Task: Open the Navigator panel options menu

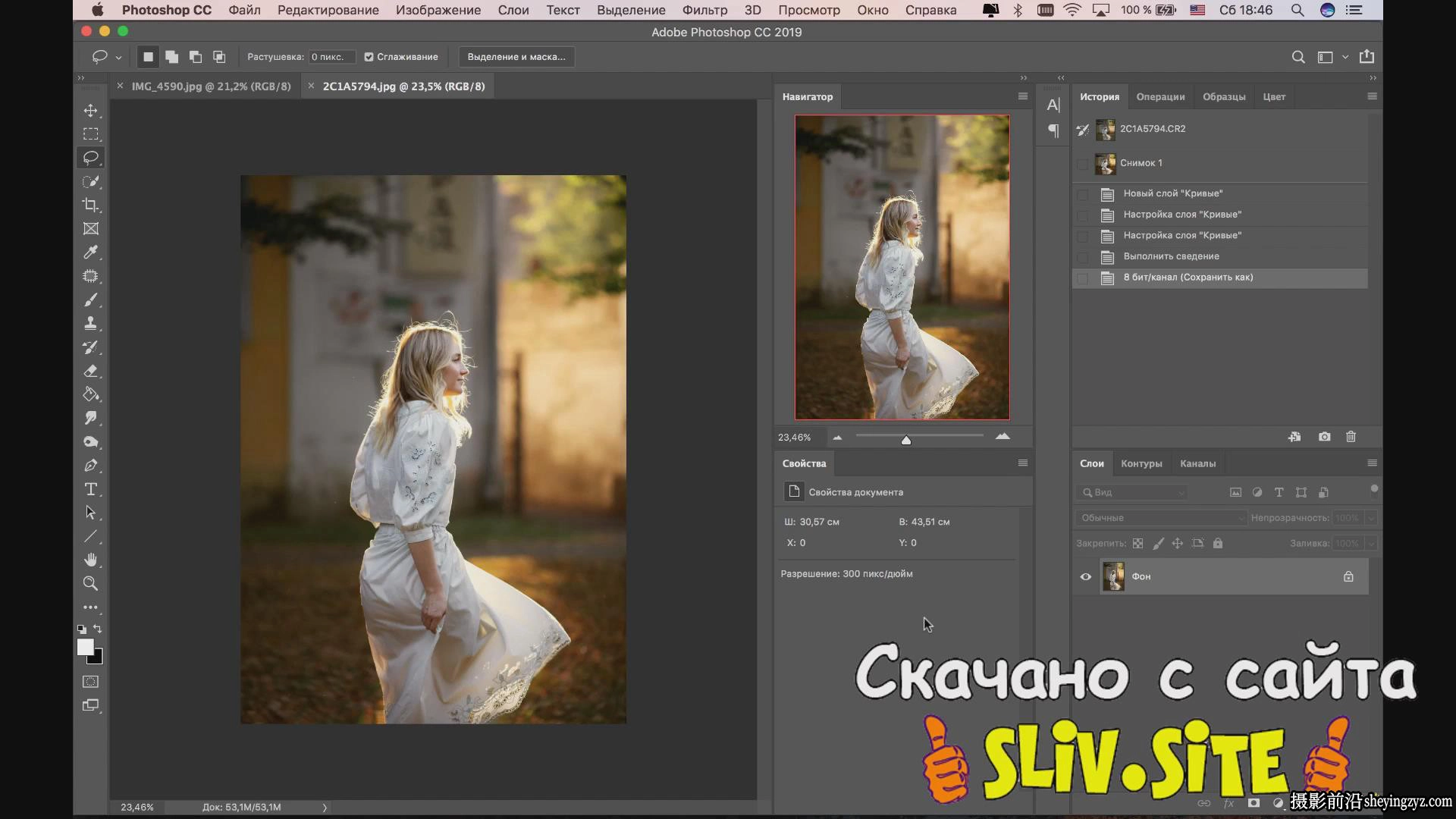Action: tap(1022, 96)
